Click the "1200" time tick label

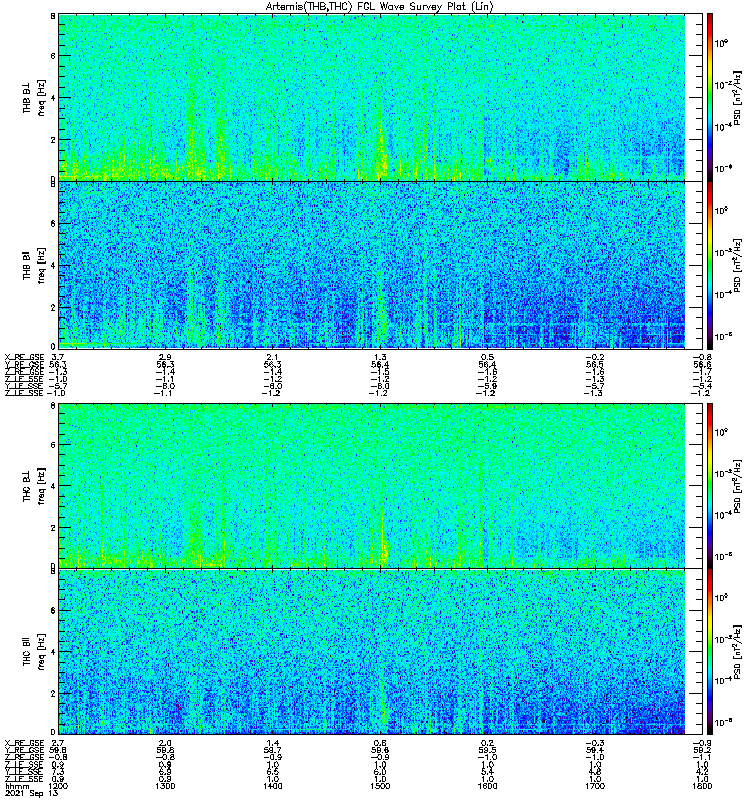tap(58, 786)
